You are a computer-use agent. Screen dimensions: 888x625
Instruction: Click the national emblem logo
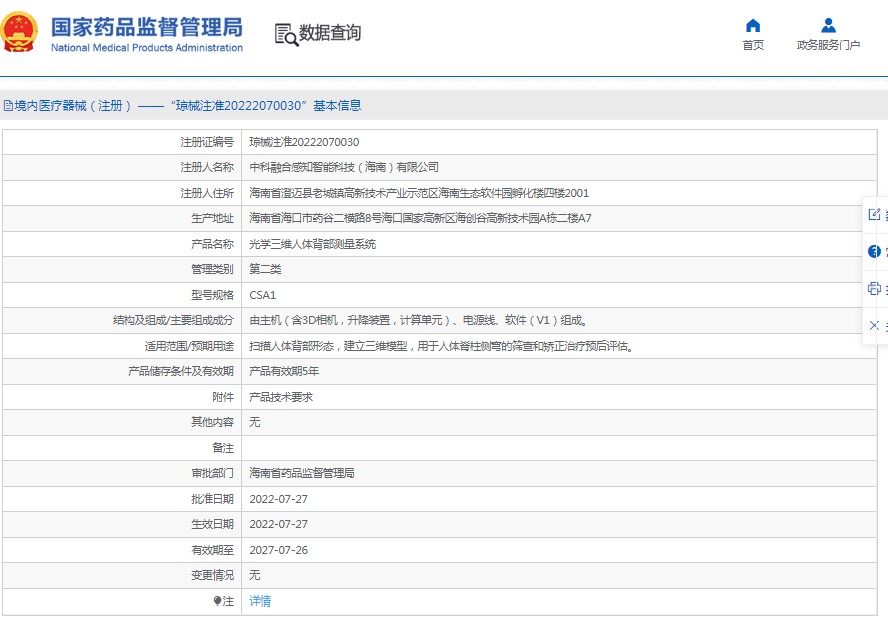19,32
